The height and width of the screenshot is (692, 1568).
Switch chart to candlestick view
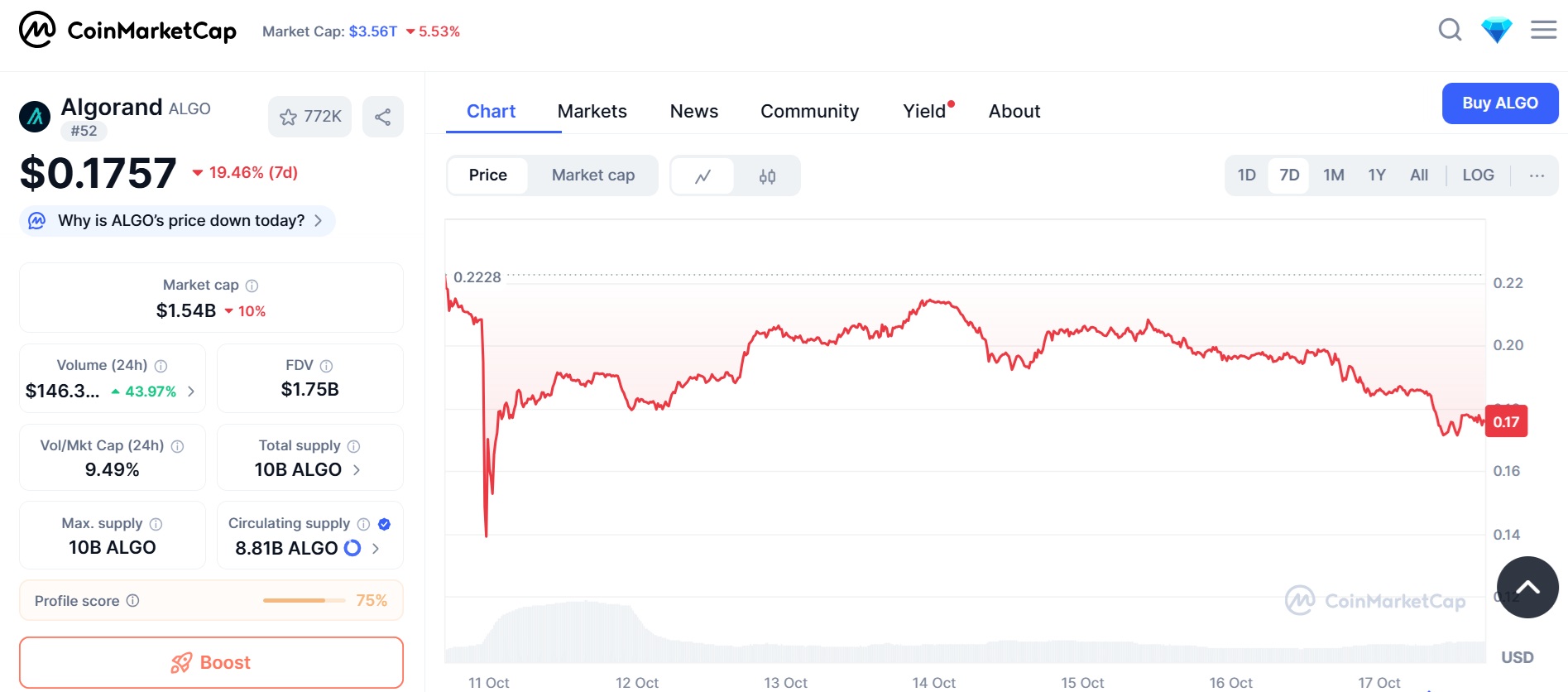coord(767,175)
